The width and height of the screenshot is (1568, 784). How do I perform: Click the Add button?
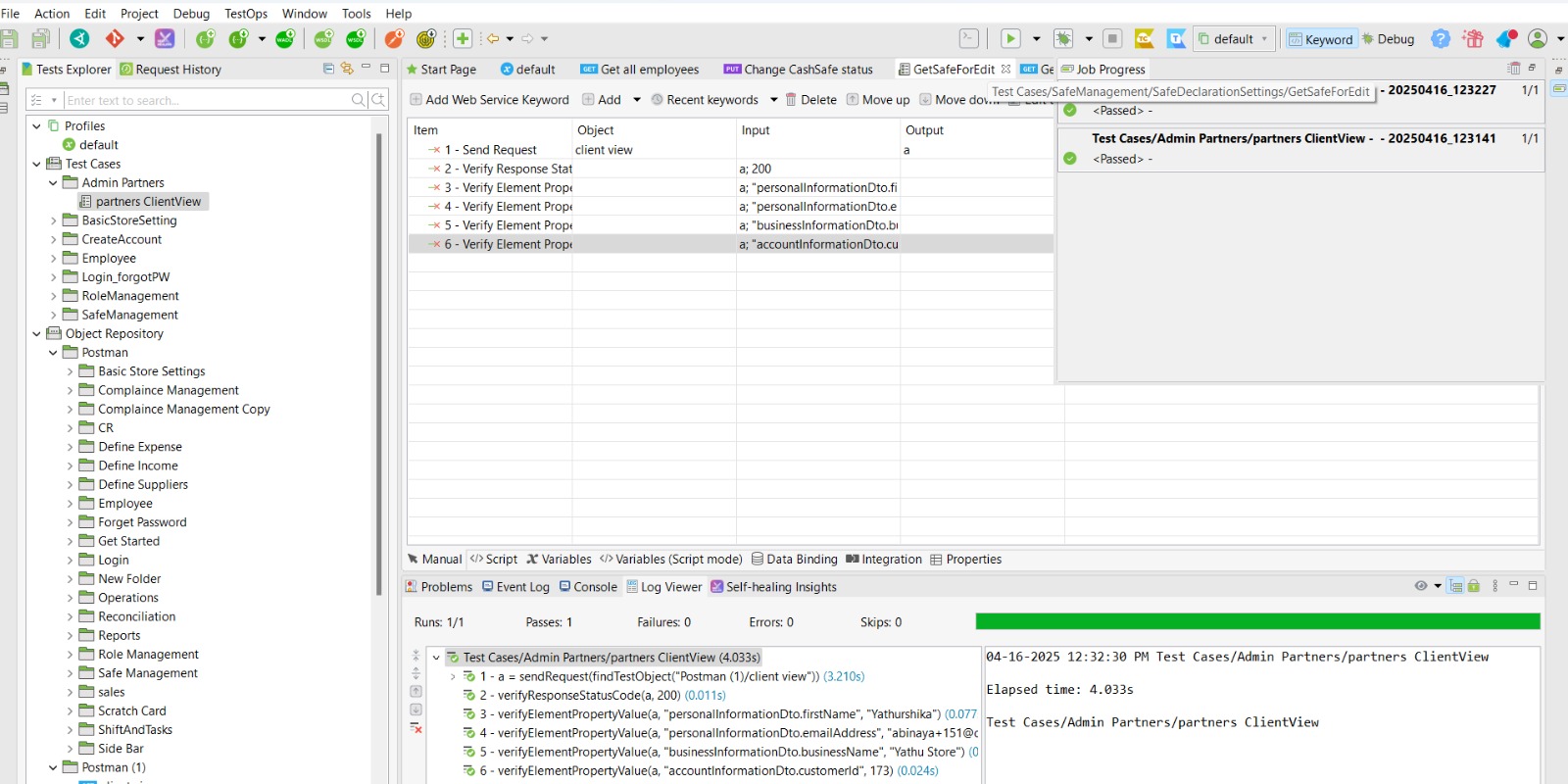point(602,100)
